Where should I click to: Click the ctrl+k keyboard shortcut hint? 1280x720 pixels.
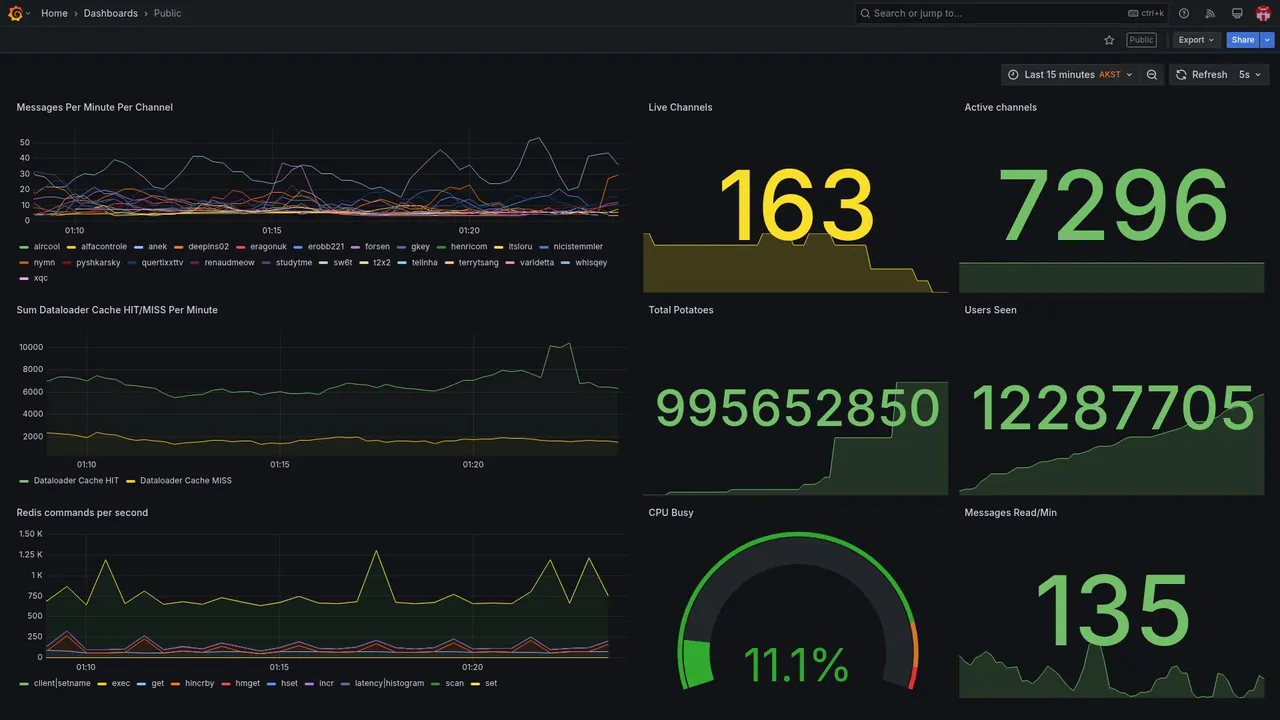point(1146,13)
